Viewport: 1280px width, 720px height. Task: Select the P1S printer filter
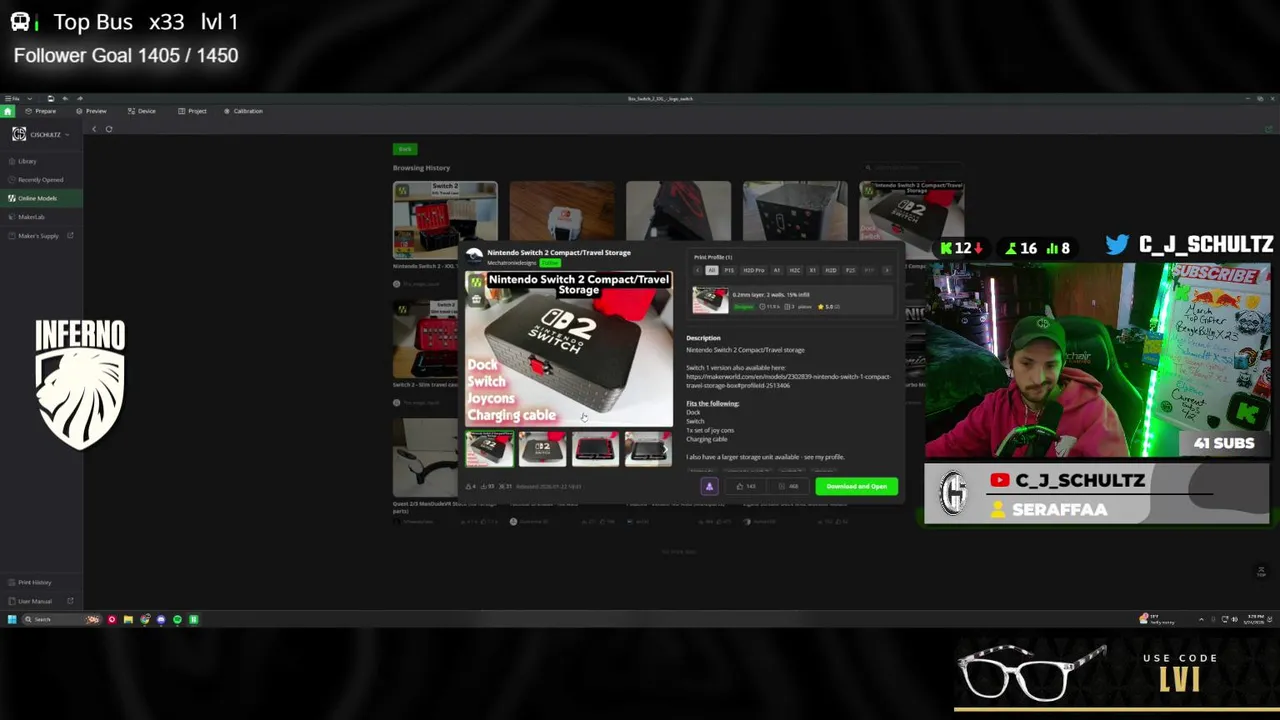tap(729, 270)
